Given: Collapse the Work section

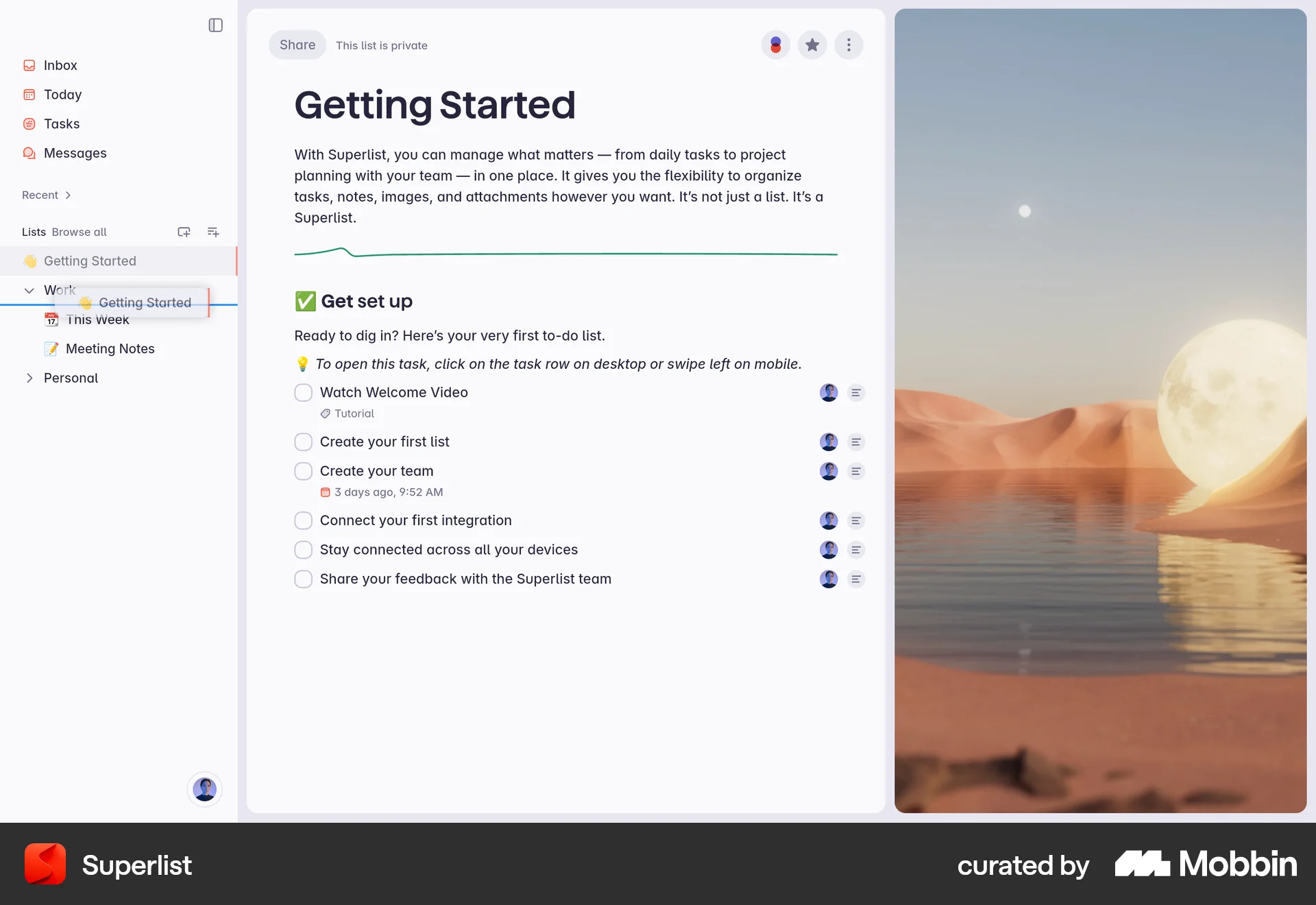Looking at the screenshot, I should [29, 290].
